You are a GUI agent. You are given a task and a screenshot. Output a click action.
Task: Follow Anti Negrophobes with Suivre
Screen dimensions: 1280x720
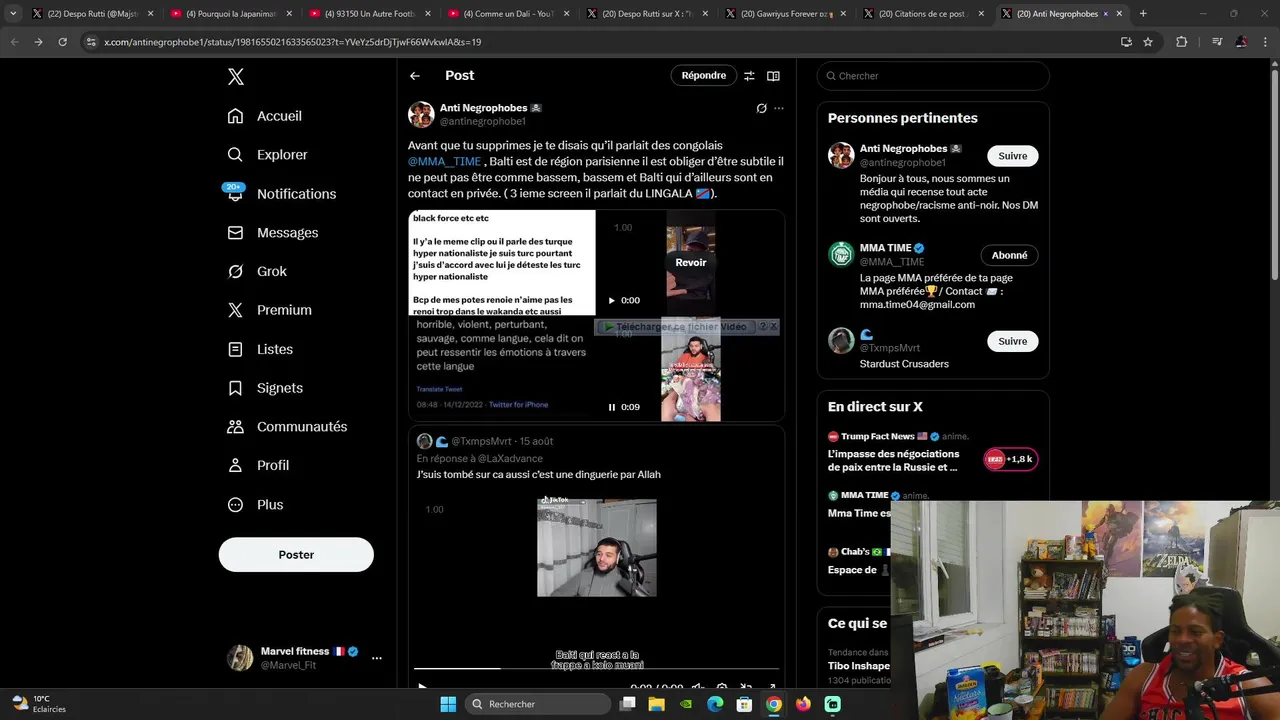[x=1012, y=156]
